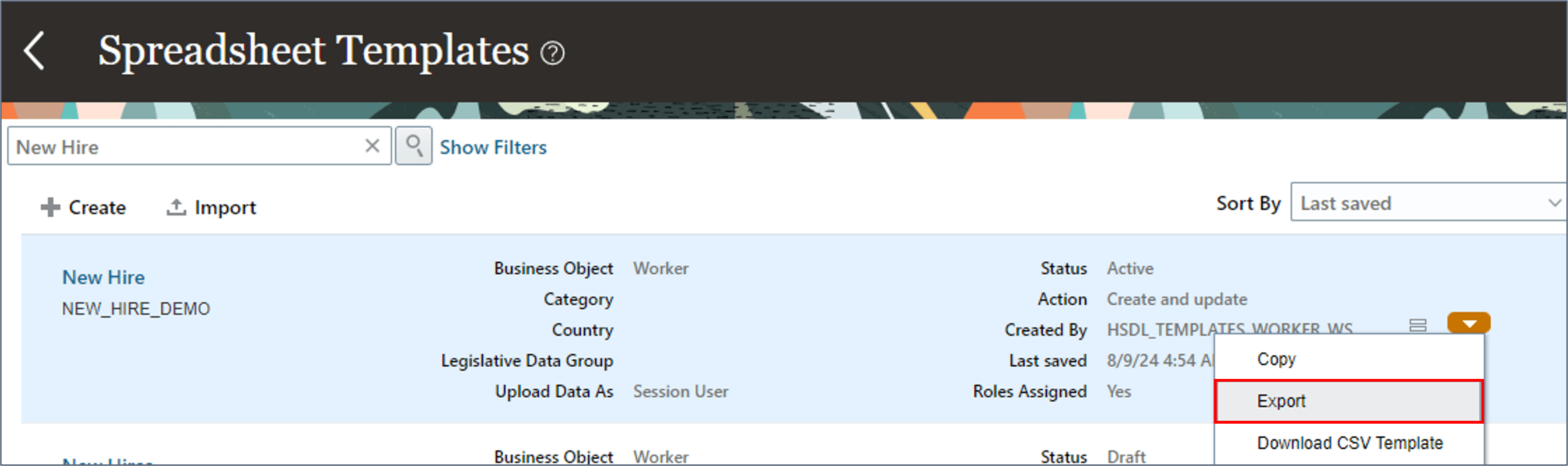Select Export from actions menu
Screen dimensions: 1568x466
pos(1281,401)
